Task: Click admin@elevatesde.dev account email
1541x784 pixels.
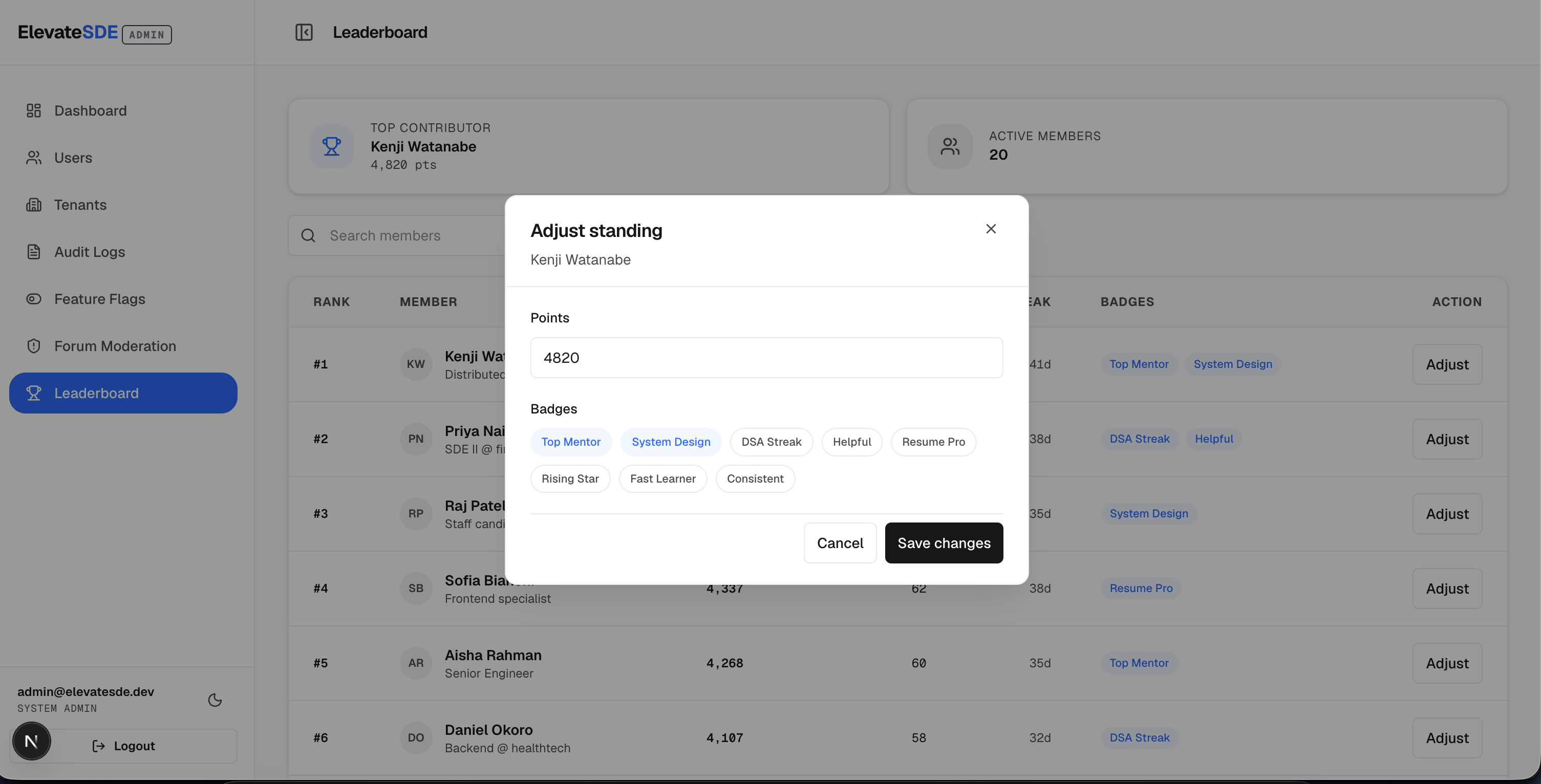Action: (x=85, y=692)
